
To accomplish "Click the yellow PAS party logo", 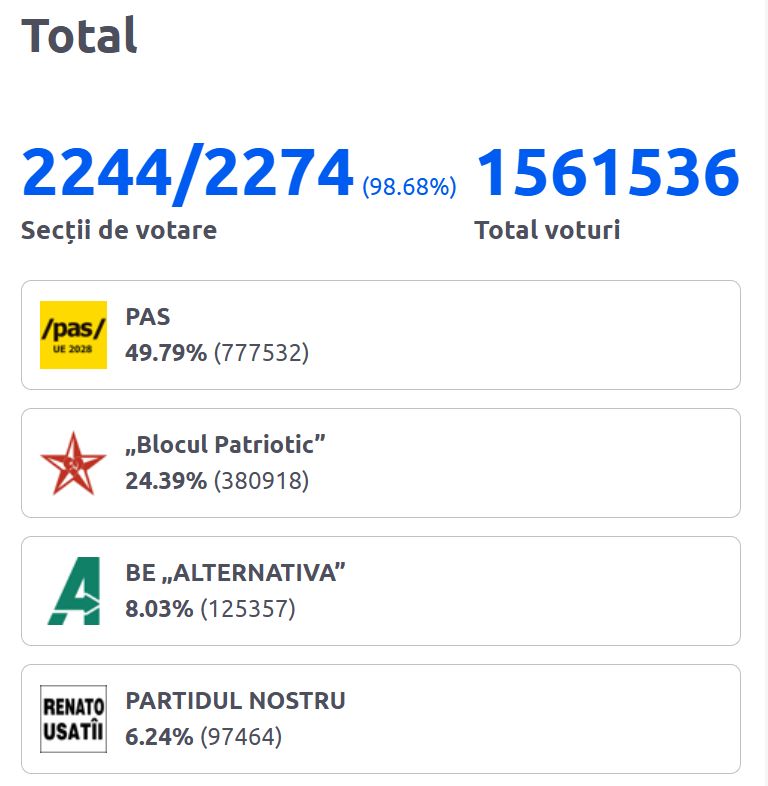I will 73,335.
